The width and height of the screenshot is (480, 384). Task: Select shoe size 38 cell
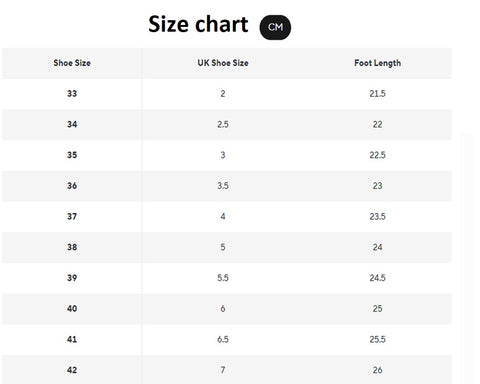coord(72,247)
